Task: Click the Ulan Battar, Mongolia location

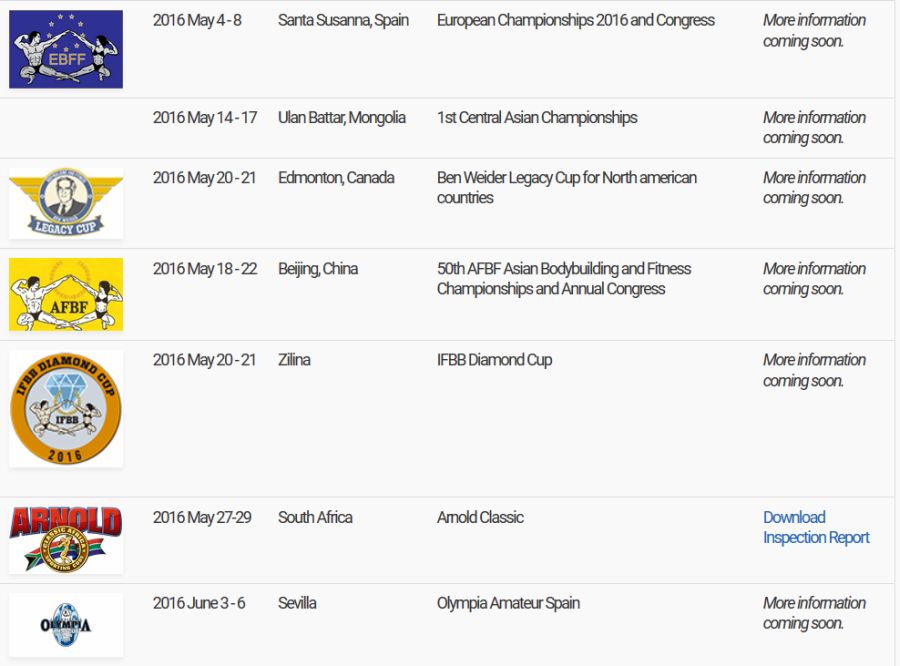Action: tap(342, 118)
